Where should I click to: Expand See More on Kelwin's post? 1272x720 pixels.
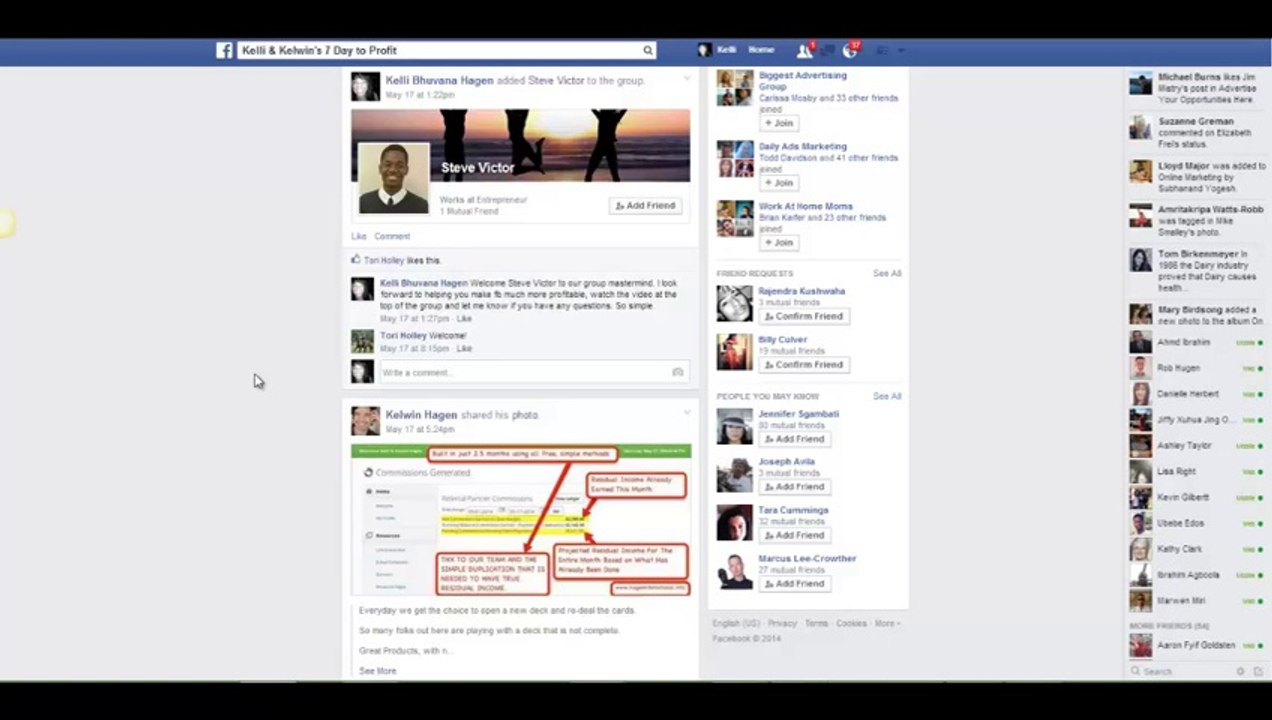click(x=378, y=671)
